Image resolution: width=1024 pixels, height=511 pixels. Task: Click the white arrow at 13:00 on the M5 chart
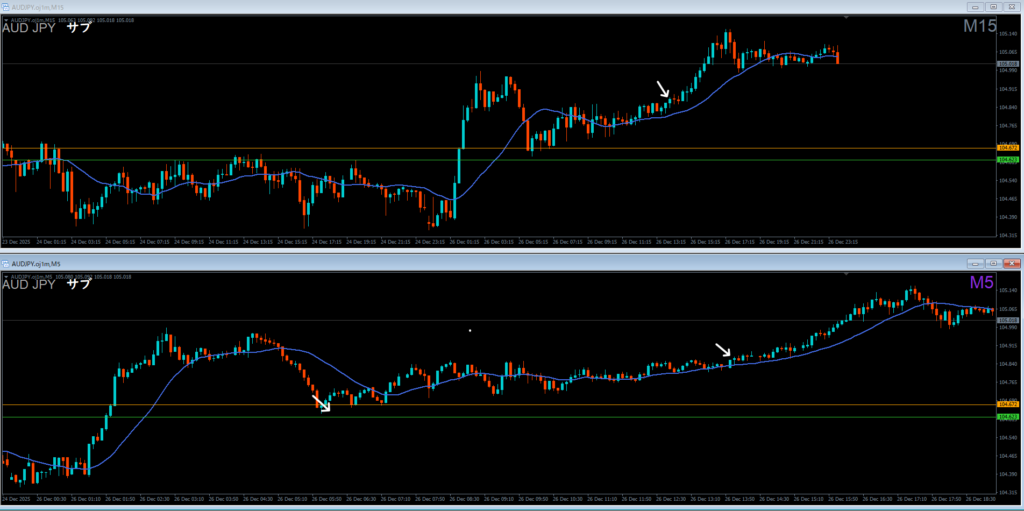pyautogui.click(x=723, y=350)
